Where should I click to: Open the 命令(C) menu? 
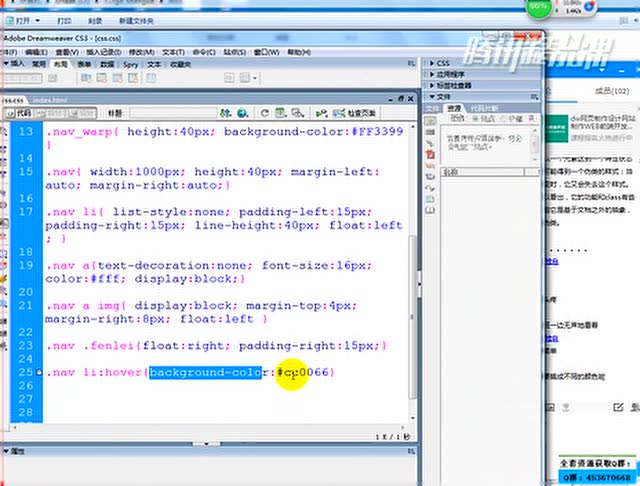pyautogui.click(x=204, y=52)
